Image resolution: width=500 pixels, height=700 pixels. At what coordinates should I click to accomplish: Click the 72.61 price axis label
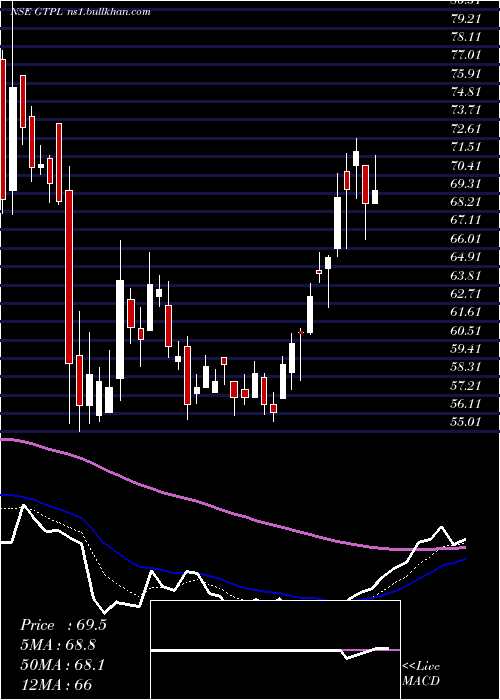point(466,128)
